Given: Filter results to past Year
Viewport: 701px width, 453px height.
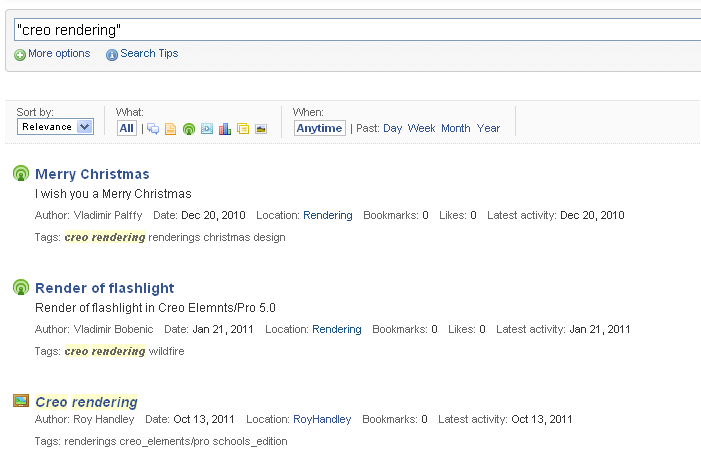Looking at the screenshot, I should (x=488, y=128).
